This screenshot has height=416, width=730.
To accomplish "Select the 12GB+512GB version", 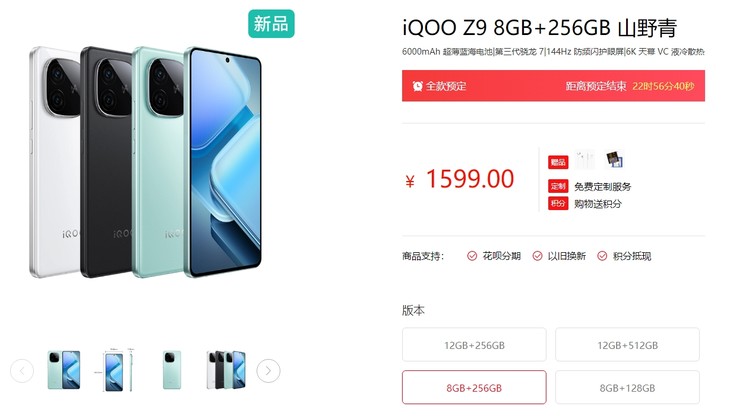I will pyautogui.click(x=627, y=345).
